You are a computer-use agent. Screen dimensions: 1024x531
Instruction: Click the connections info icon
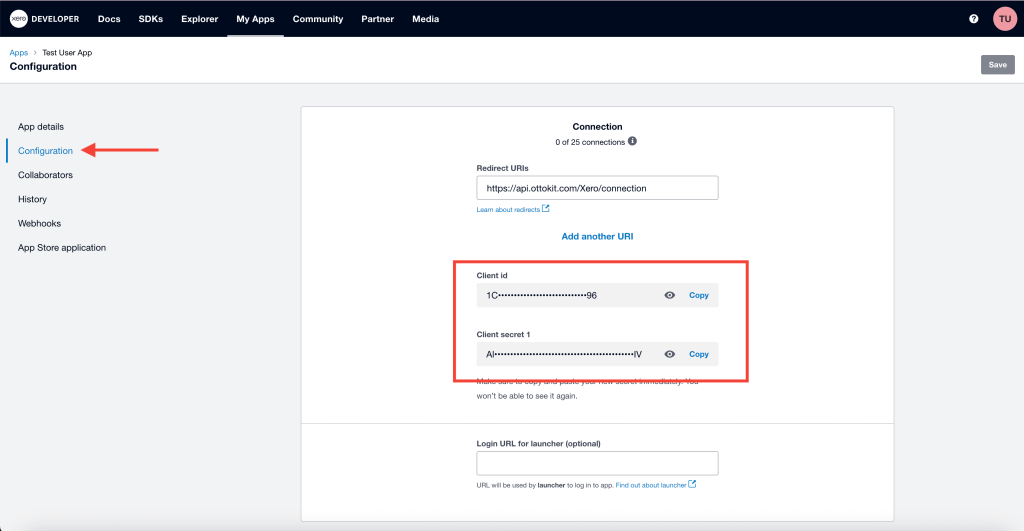point(632,141)
